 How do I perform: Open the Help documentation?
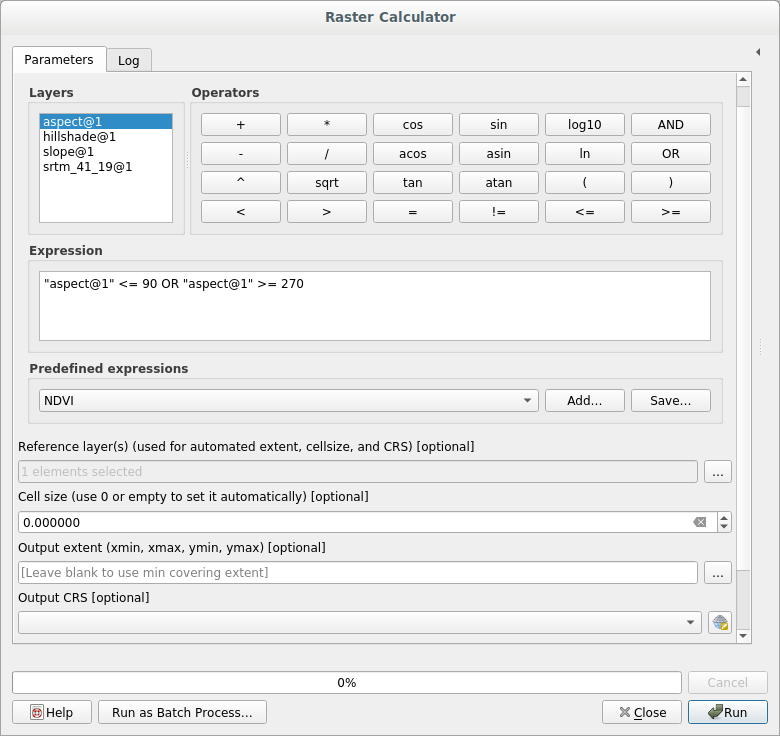(x=52, y=712)
